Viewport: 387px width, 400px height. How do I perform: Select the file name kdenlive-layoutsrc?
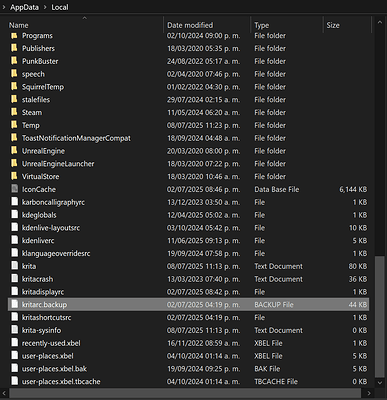point(51,228)
